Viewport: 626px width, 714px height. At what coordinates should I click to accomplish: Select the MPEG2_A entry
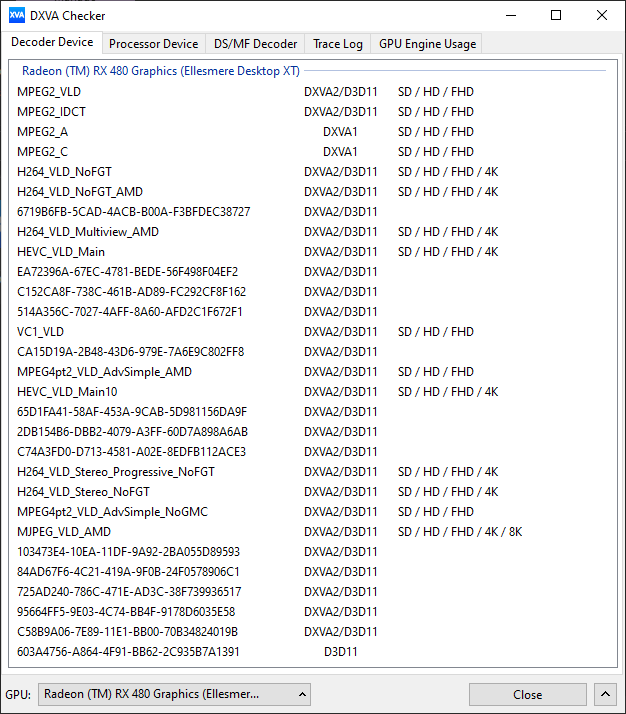312,132
